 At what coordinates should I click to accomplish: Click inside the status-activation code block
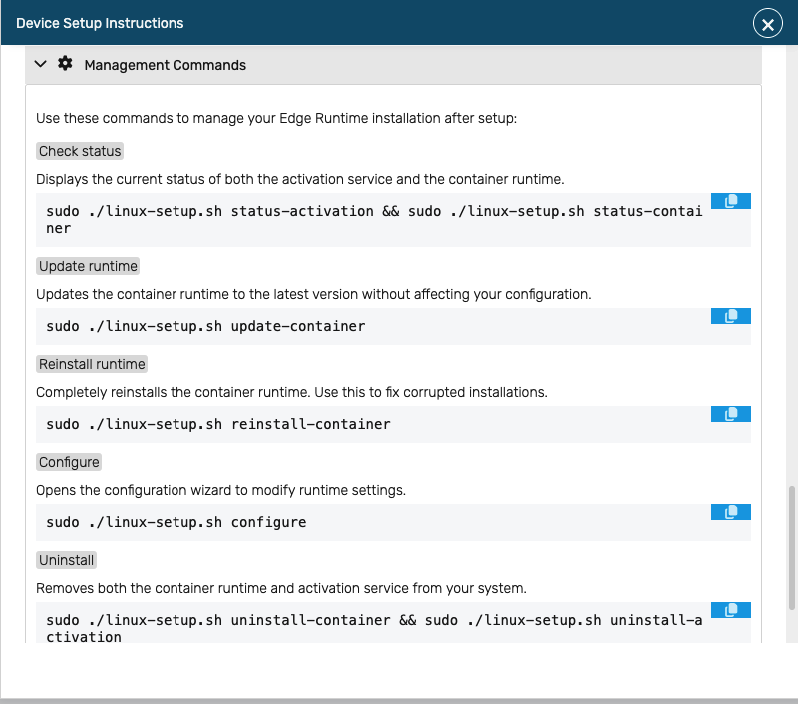[373, 220]
